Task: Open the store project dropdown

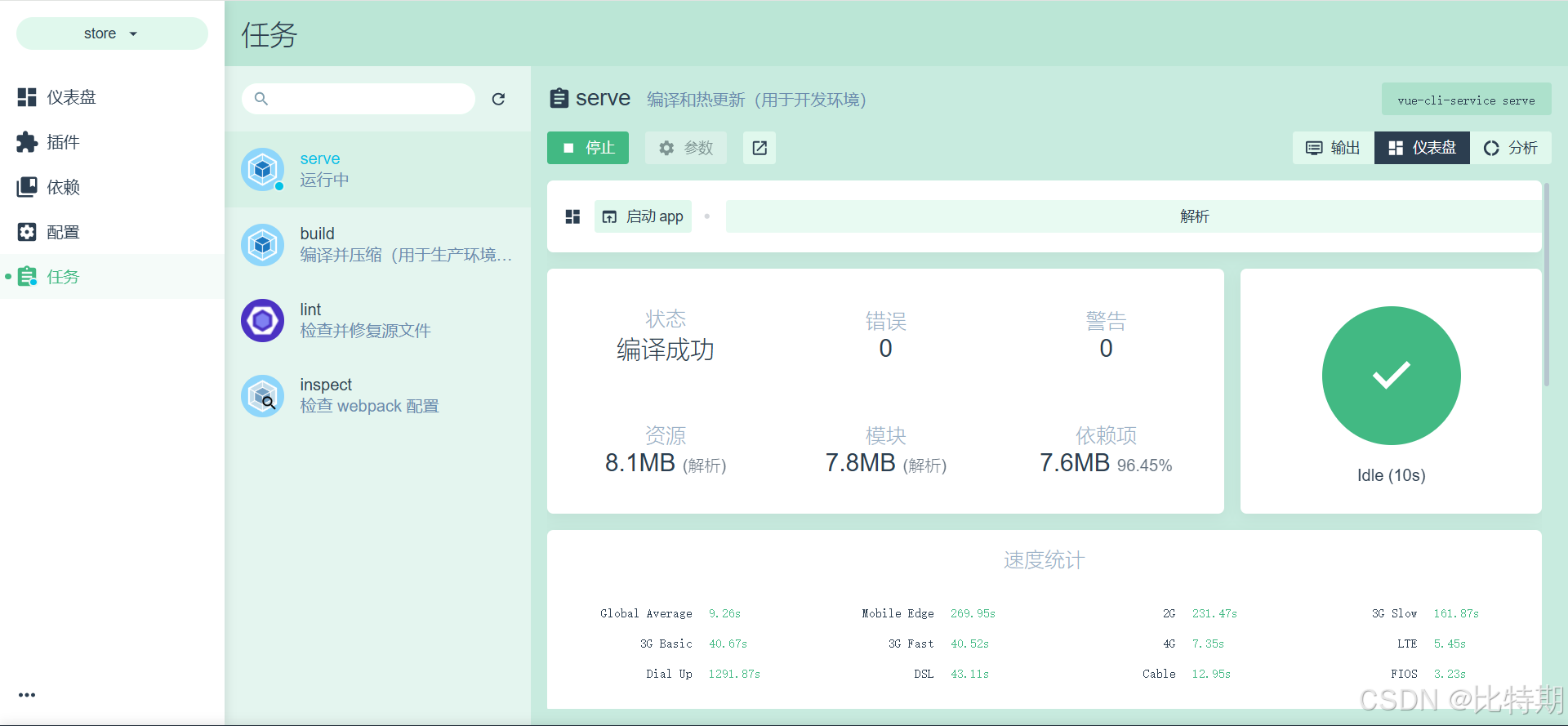Action: (x=112, y=33)
